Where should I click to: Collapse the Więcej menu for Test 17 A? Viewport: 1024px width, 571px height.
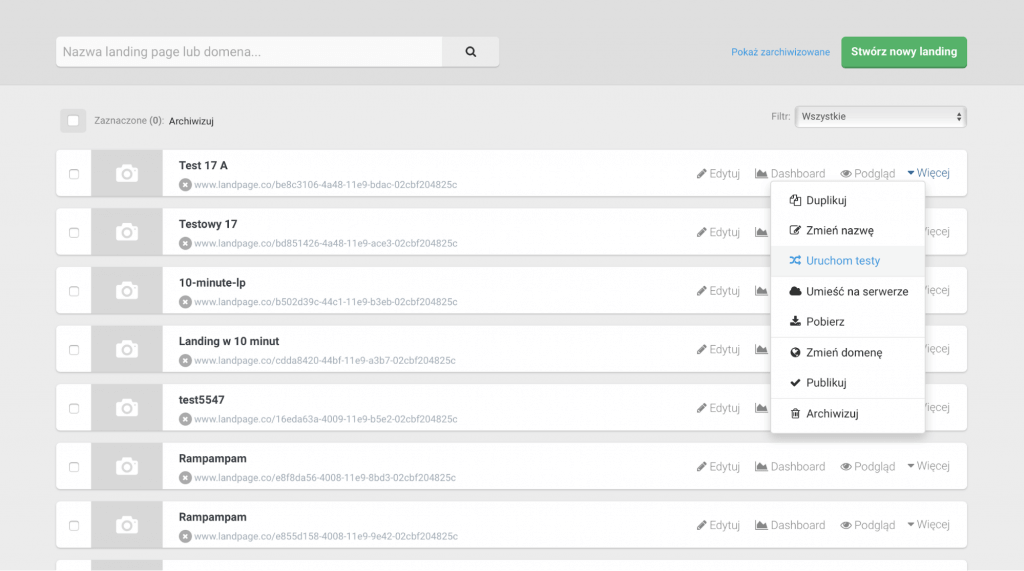[x=928, y=173]
